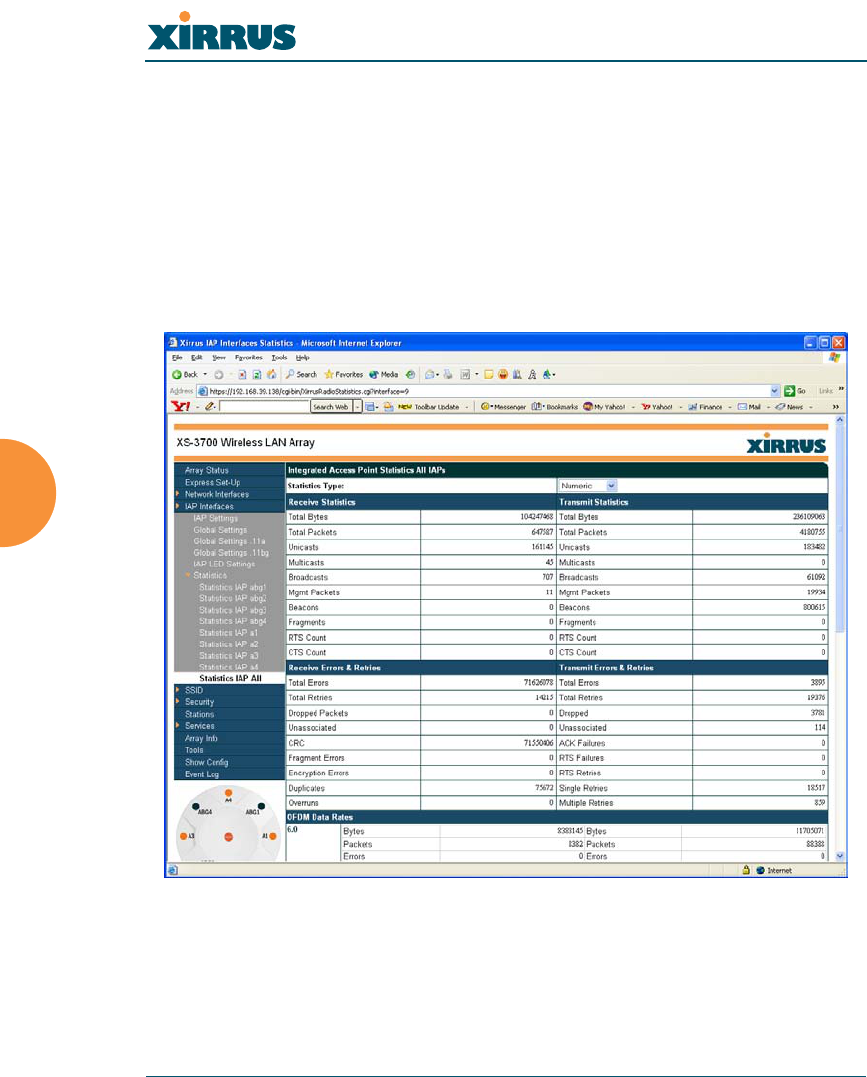Open the Favorites pane
This screenshot has width=867, height=1077.
click(x=344, y=374)
